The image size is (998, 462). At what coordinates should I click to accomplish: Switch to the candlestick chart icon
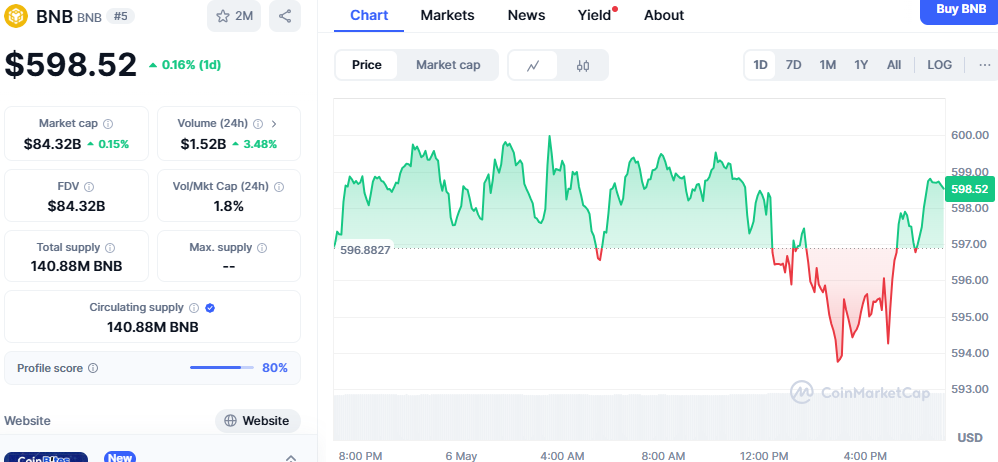583,65
